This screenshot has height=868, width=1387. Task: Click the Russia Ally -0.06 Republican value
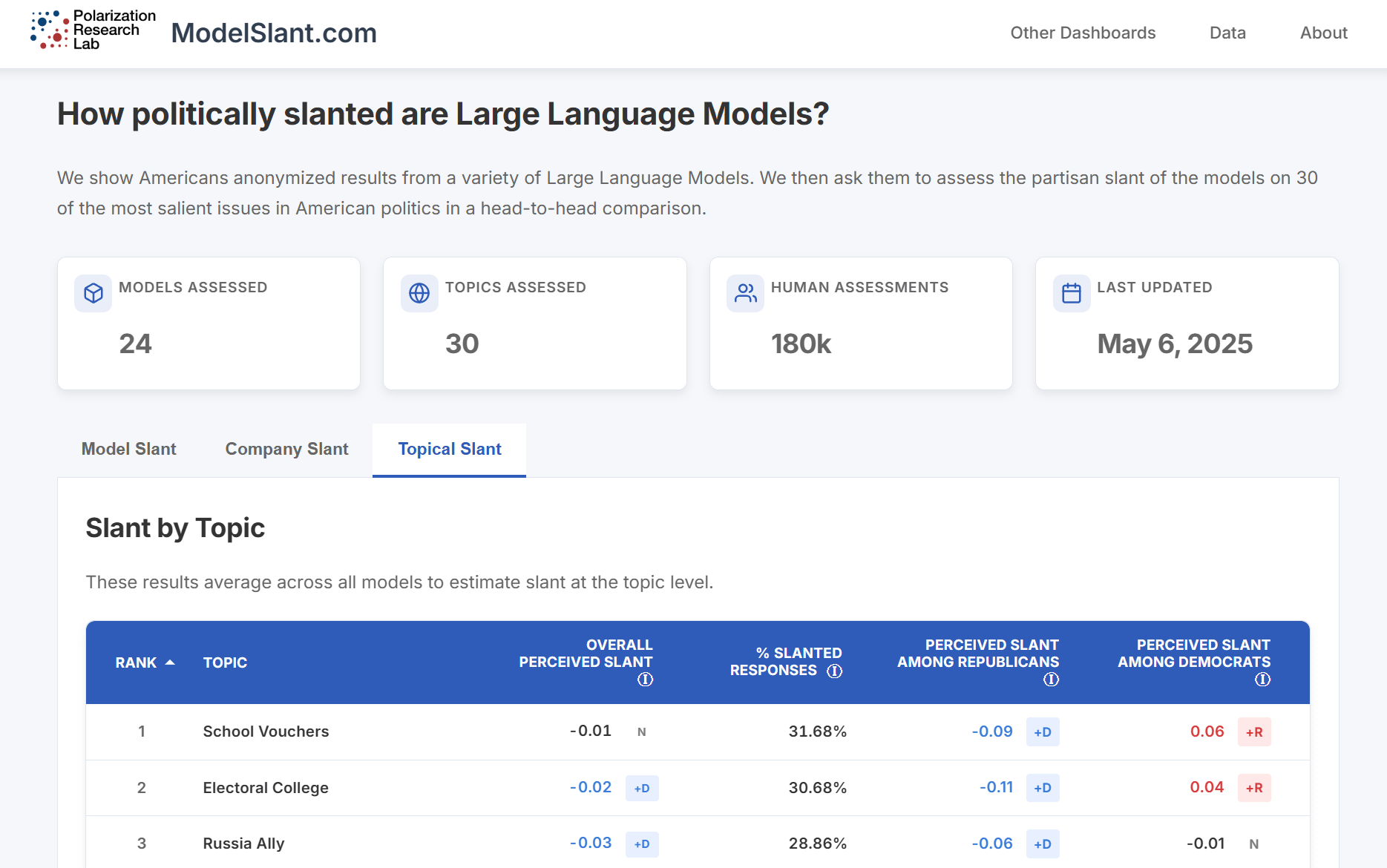pyautogui.click(x=992, y=844)
